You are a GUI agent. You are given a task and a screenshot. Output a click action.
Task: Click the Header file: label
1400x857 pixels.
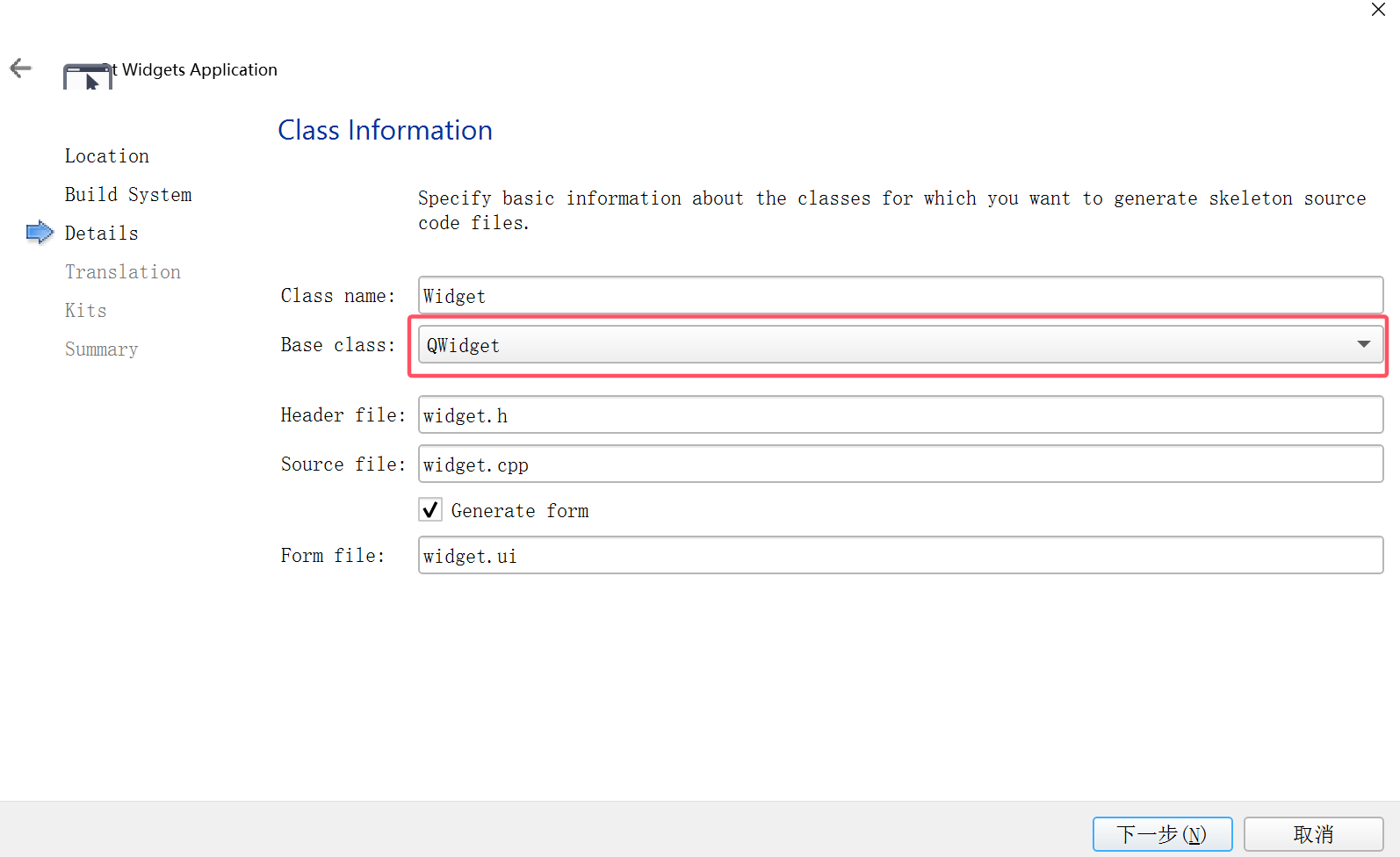[x=343, y=415]
